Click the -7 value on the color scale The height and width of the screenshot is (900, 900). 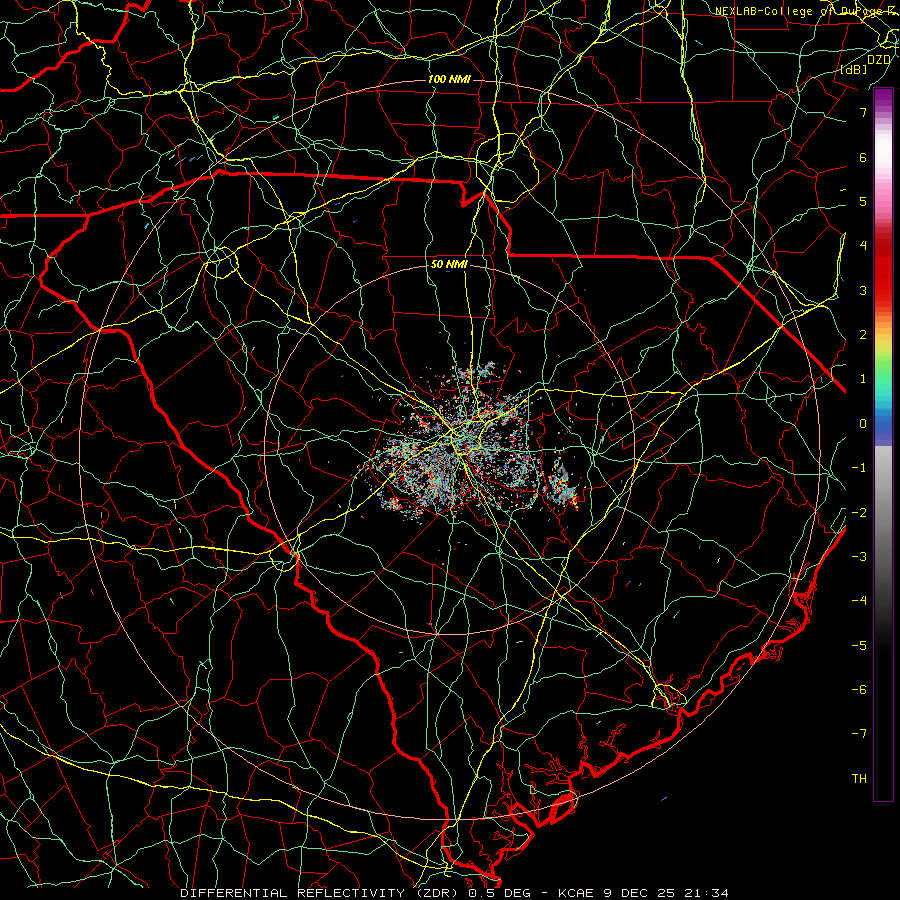click(x=859, y=734)
